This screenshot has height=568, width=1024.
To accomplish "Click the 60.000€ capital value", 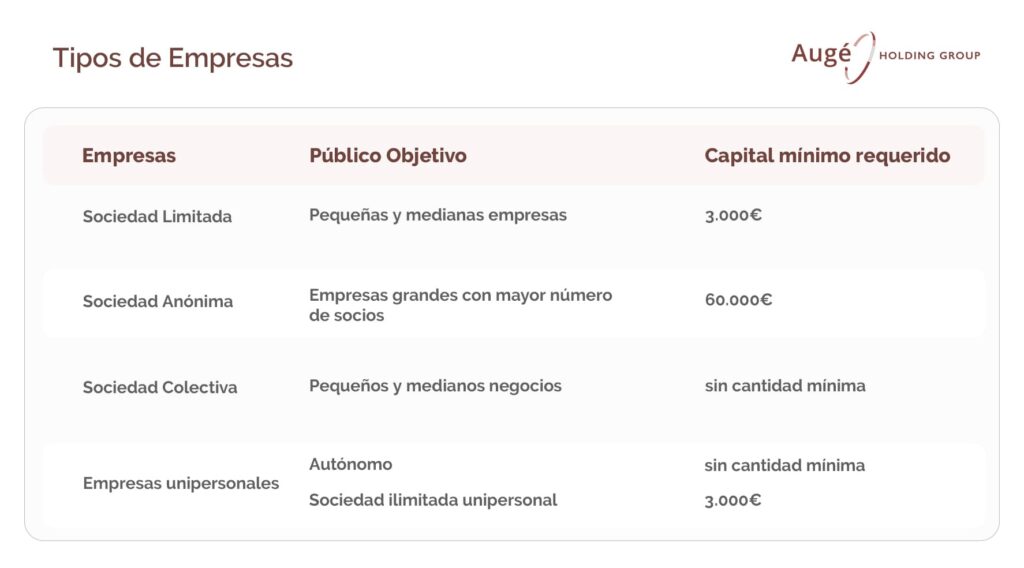I will point(738,299).
